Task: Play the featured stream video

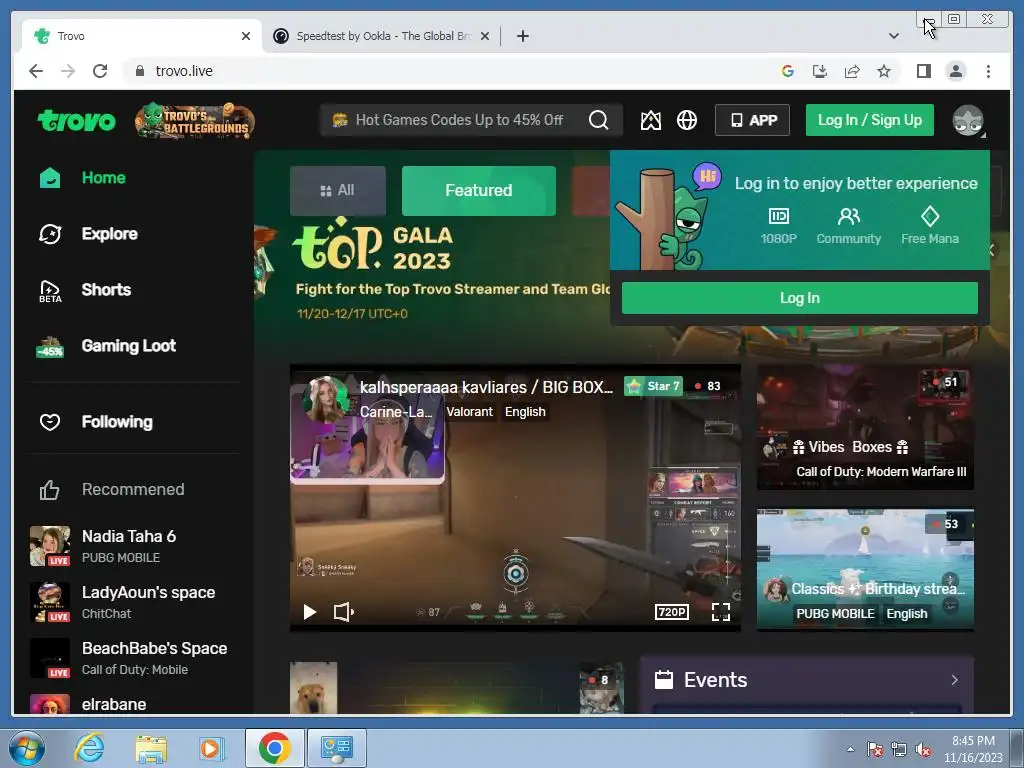Action: (310, 612)
